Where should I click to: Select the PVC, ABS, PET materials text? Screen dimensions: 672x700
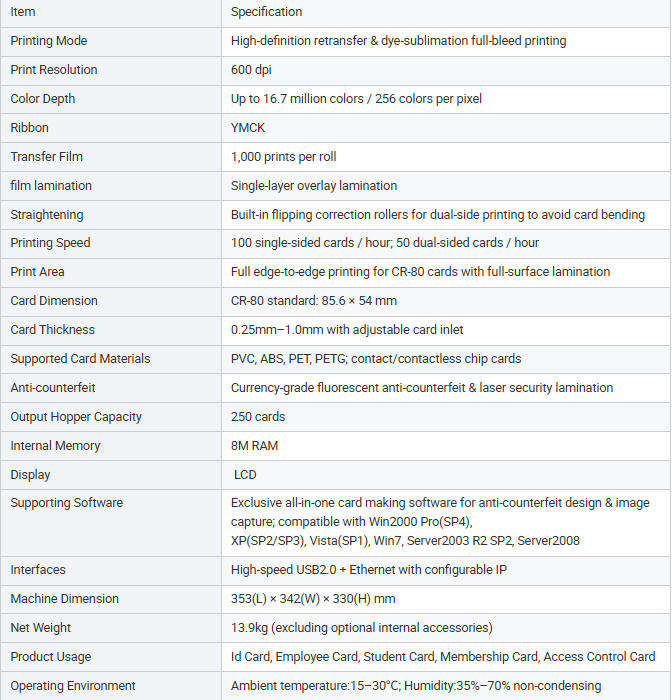click(376, 359)
